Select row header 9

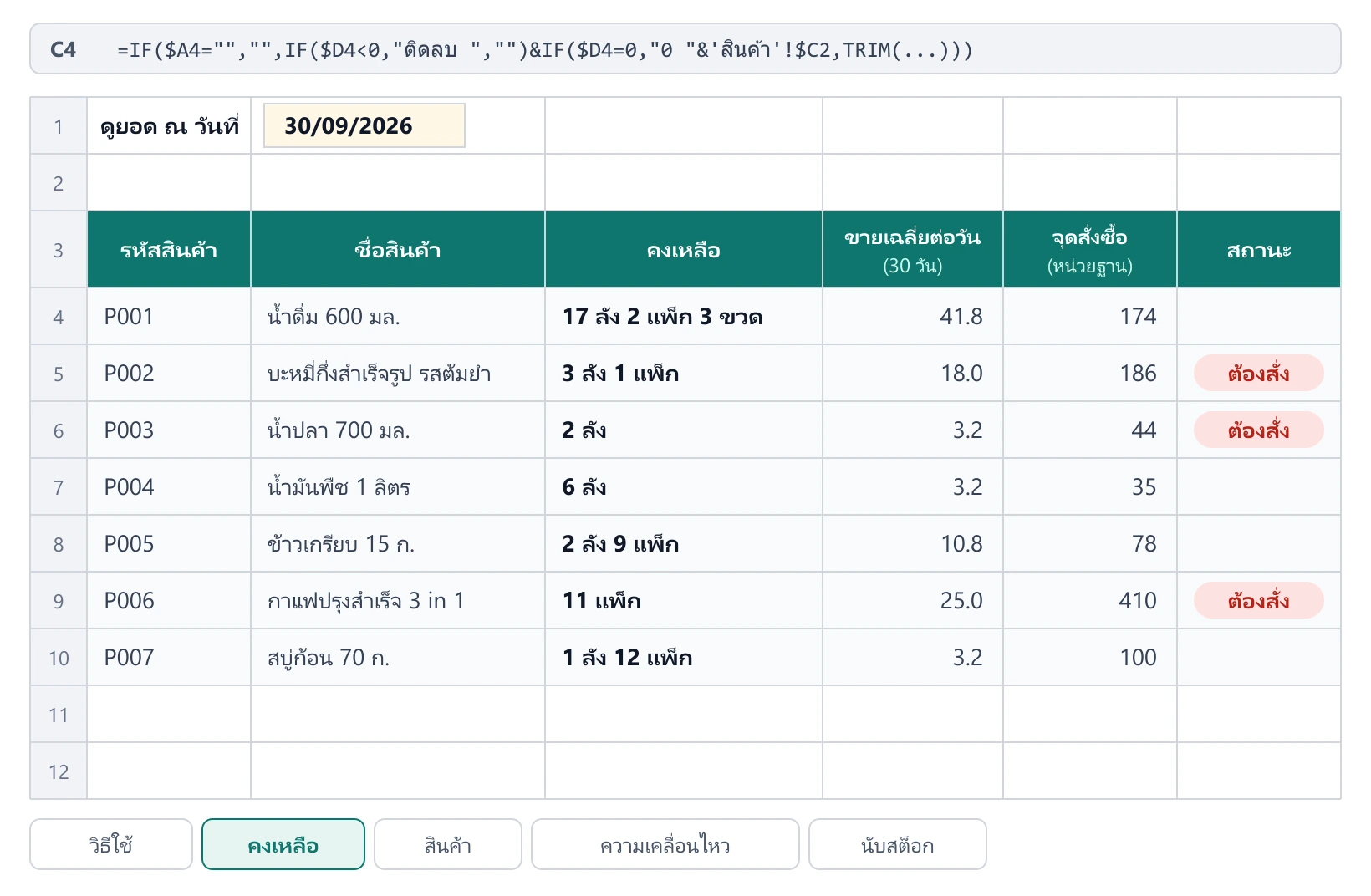[x=59, y=601]
